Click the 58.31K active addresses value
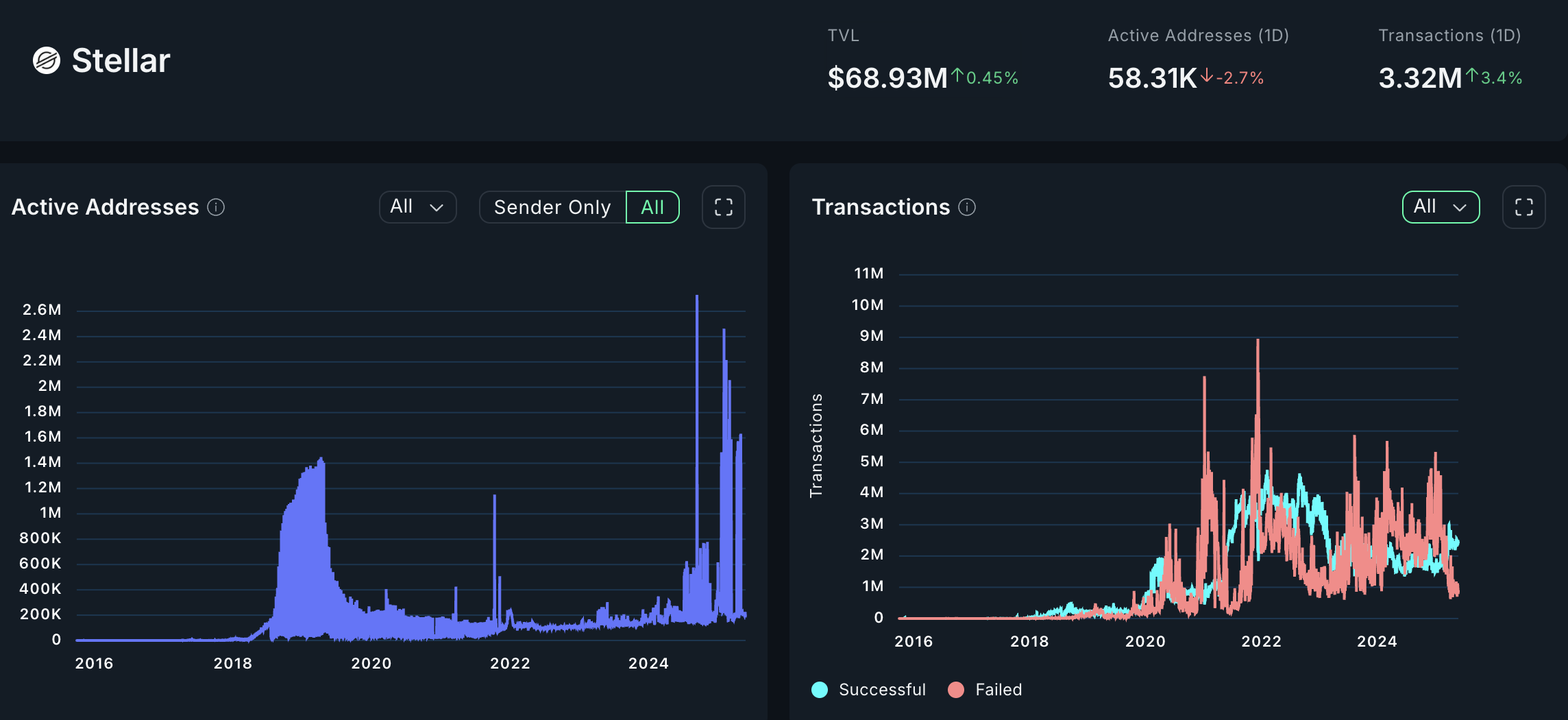1568x720 pixels. pos(1152,78)
